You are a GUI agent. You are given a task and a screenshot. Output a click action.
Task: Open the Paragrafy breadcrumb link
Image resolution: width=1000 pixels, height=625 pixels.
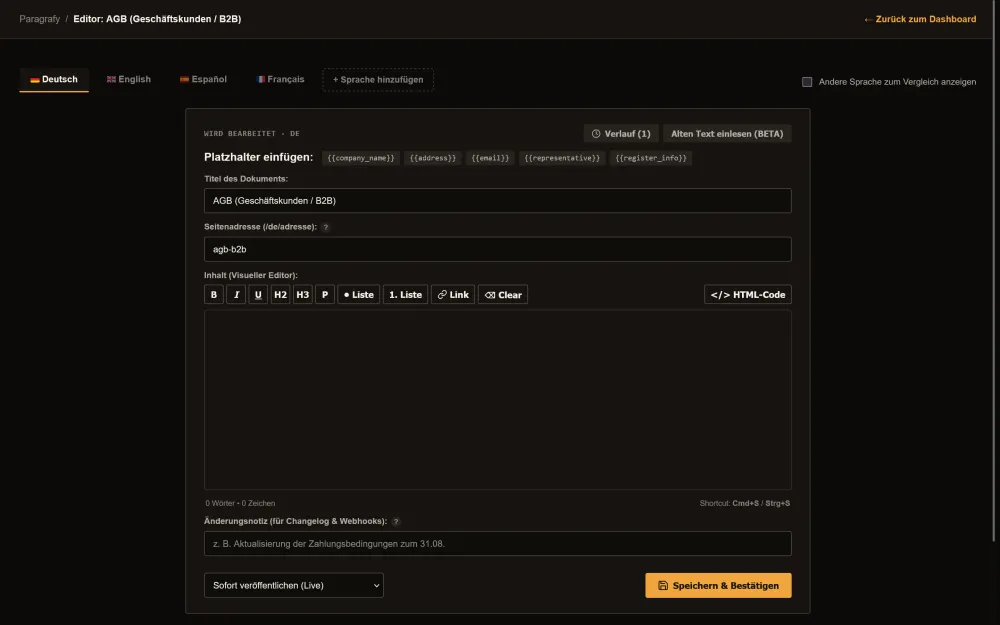pos(40,19)
